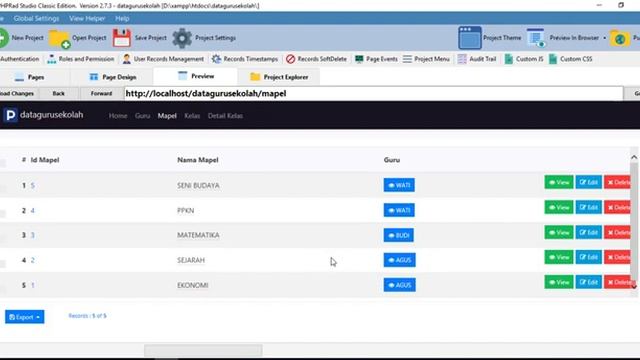Screen dimensions: 640x360
Task: Open Kelas page in navbar
Action: (192, 116)
